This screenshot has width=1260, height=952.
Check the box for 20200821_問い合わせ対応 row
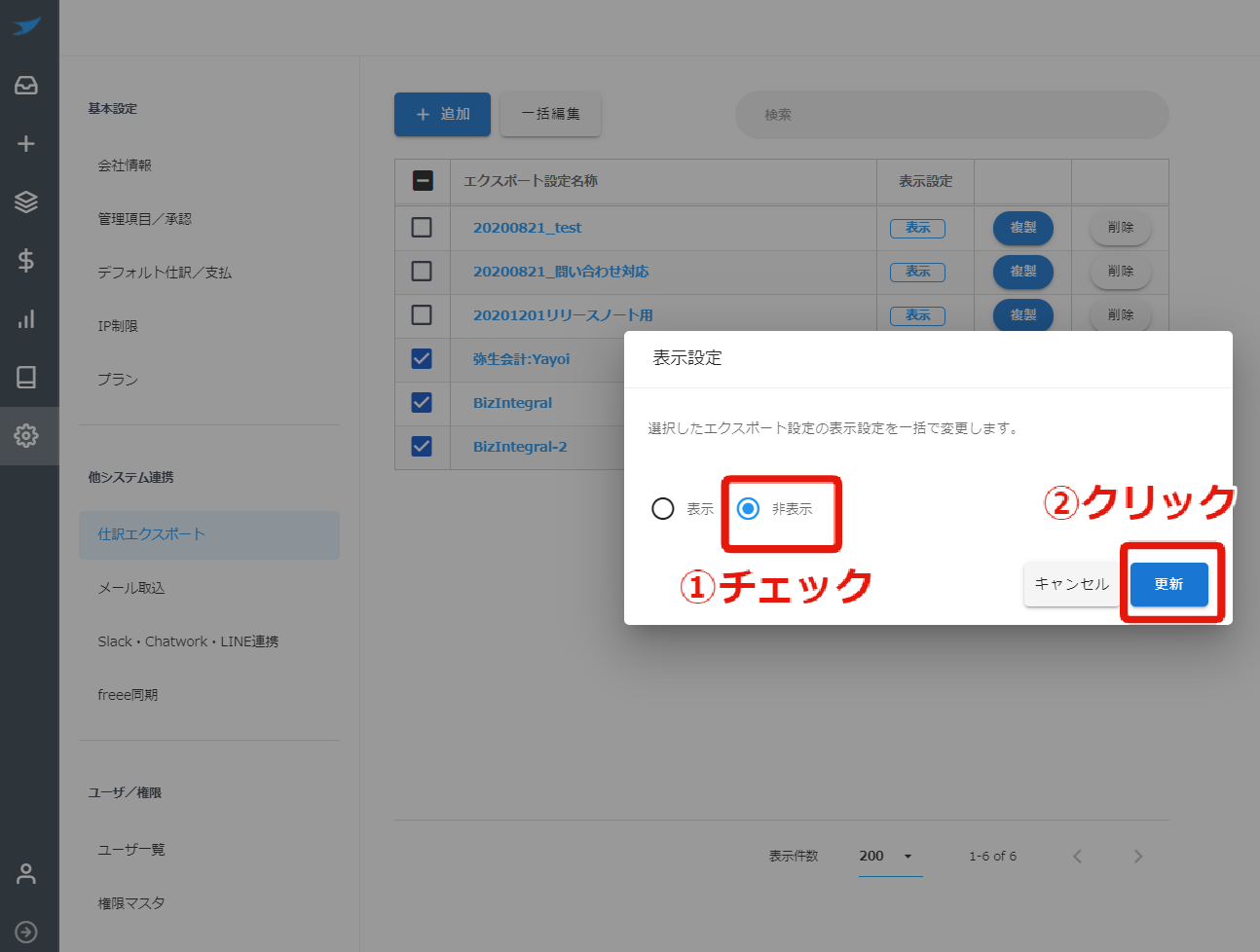point(422,271)
